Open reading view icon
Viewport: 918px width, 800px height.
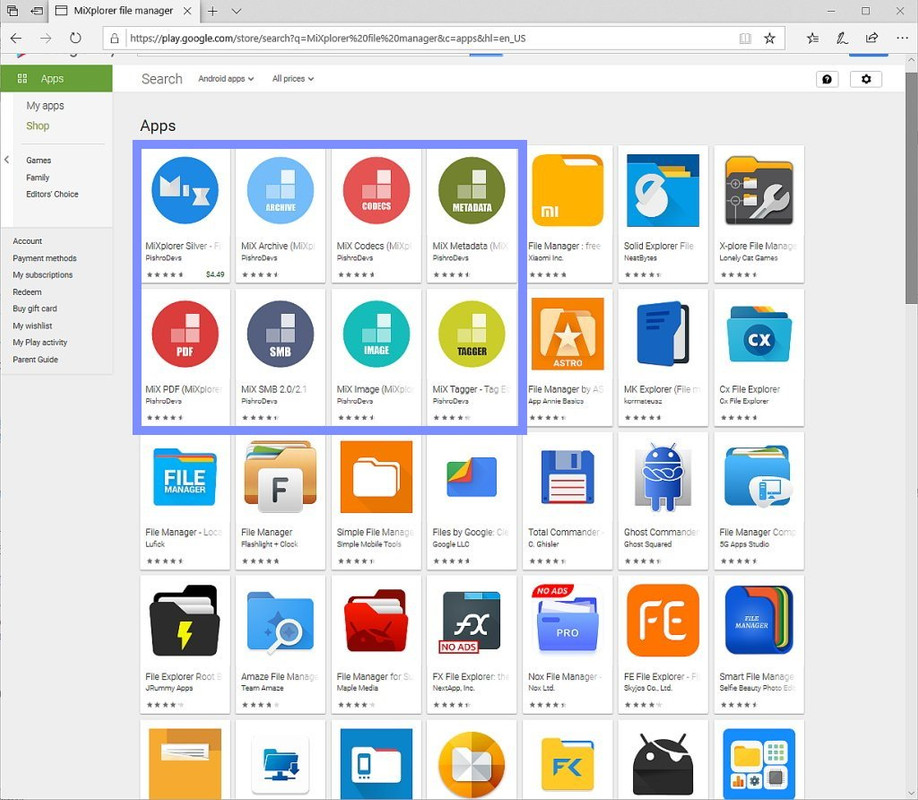click(745, 38)
